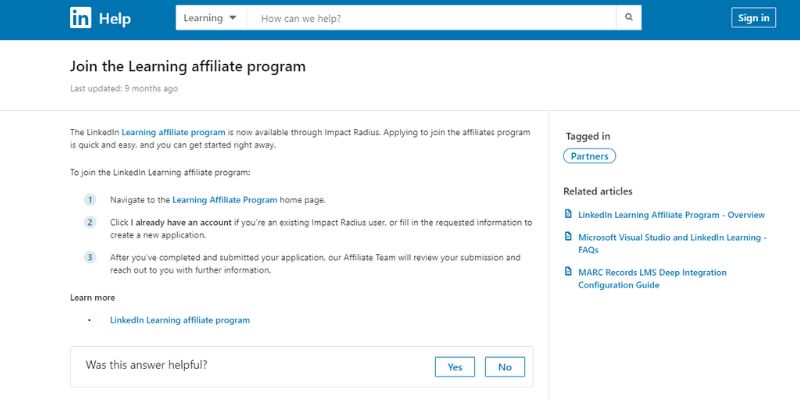This screenshot has height=400, width=800.
Task: Open LinkedIn Learning affiliate program bullet link
Action: [180, 320]
